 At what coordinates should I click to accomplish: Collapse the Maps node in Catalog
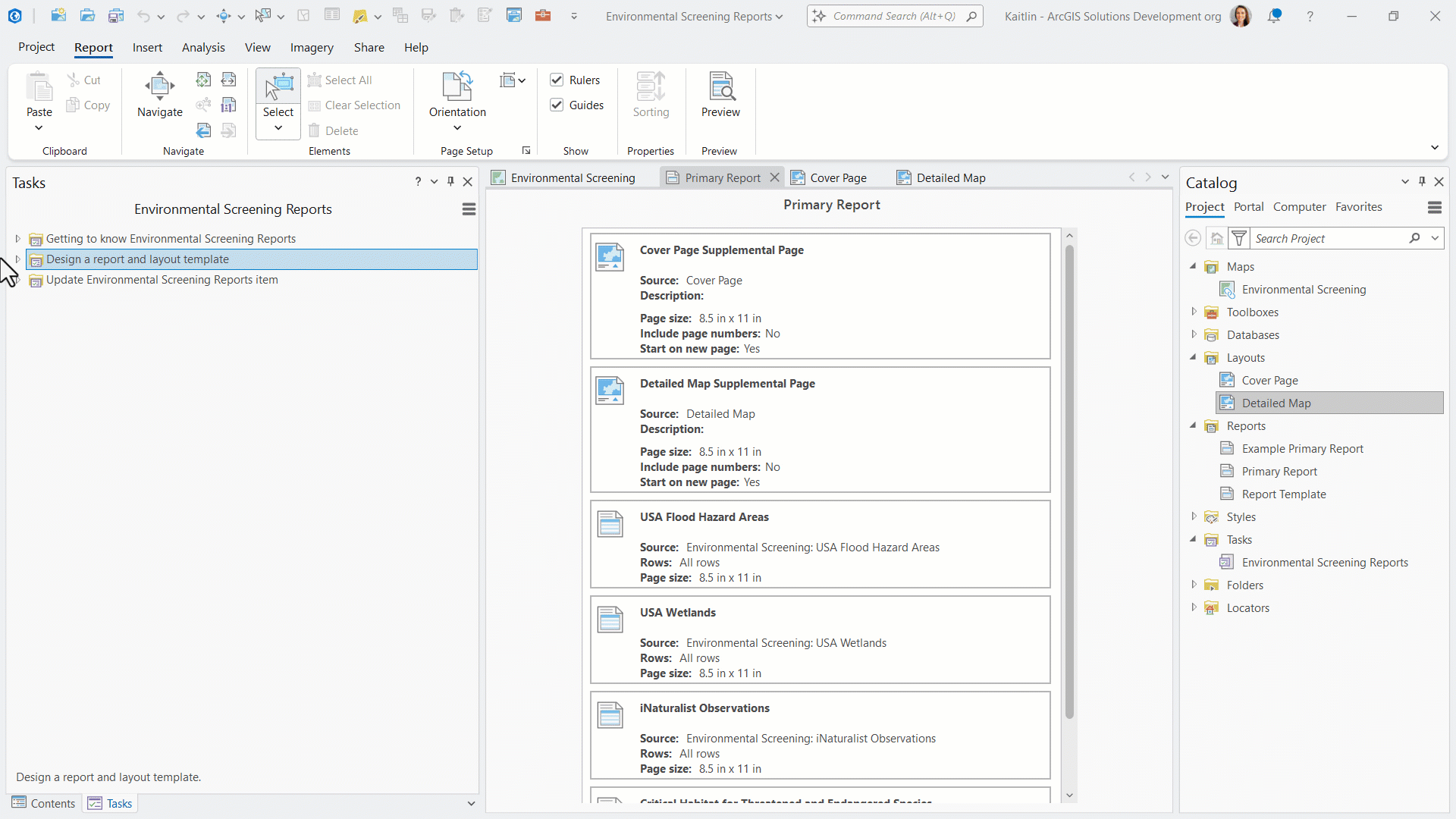click(x=1194, y=266)
